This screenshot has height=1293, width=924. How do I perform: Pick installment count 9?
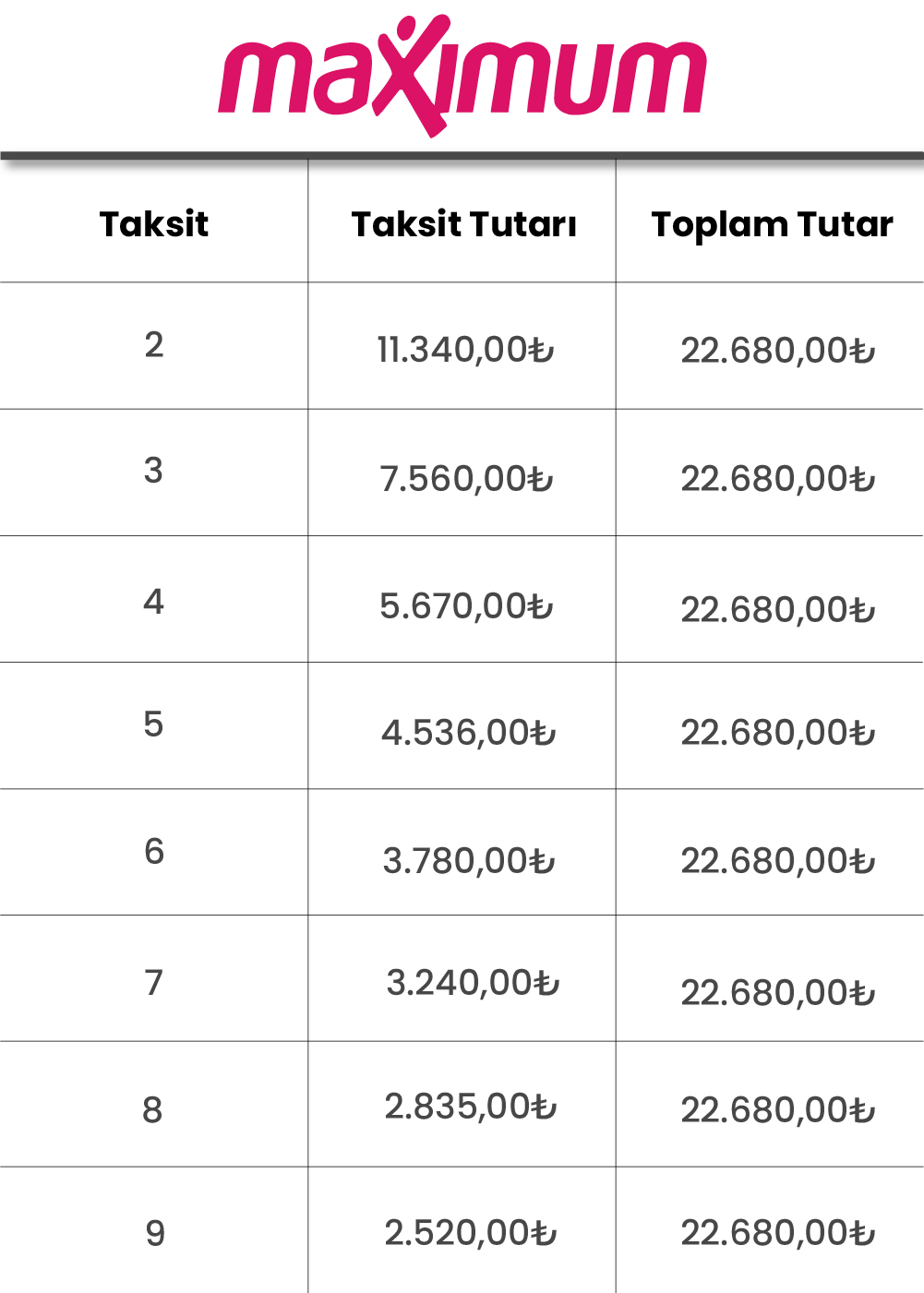point(155,1234)
